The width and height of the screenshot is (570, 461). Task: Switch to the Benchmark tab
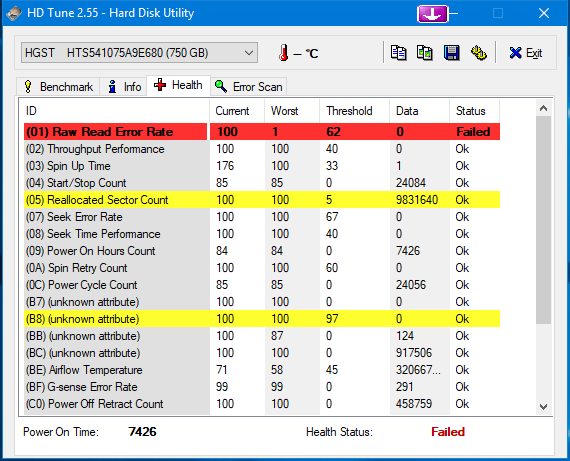coord(58,87)
